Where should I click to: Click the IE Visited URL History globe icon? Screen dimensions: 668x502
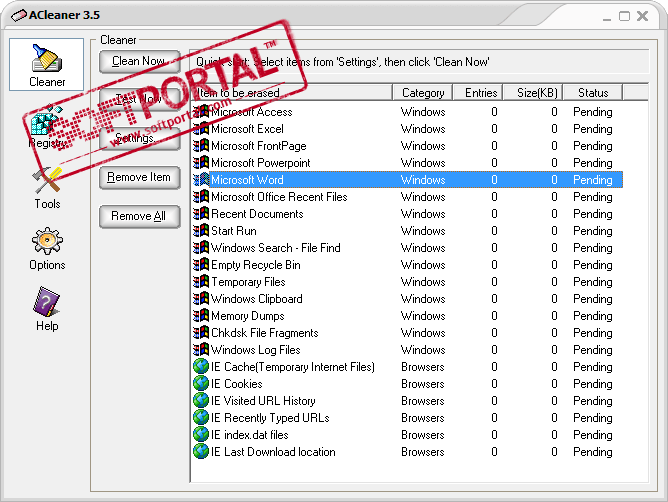click(x=201, y=401)
